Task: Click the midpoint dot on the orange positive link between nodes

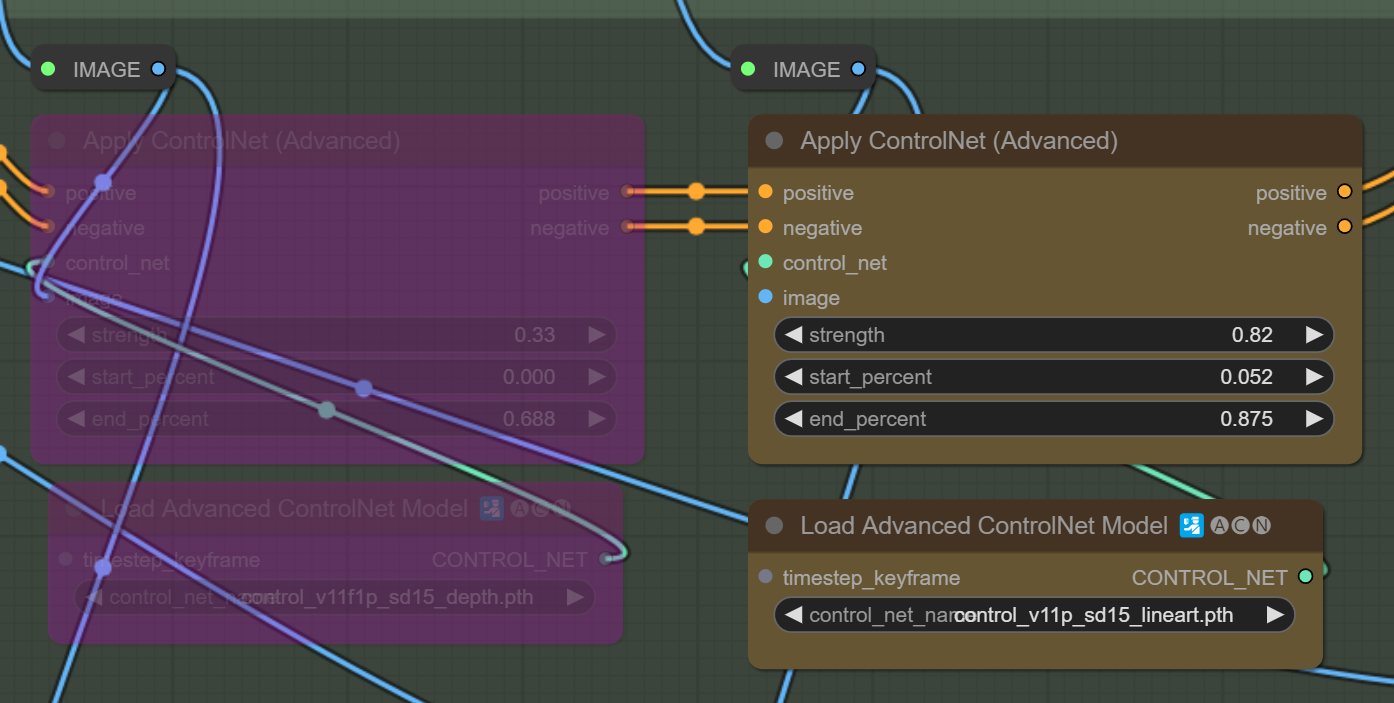Action: coord(696,191)
